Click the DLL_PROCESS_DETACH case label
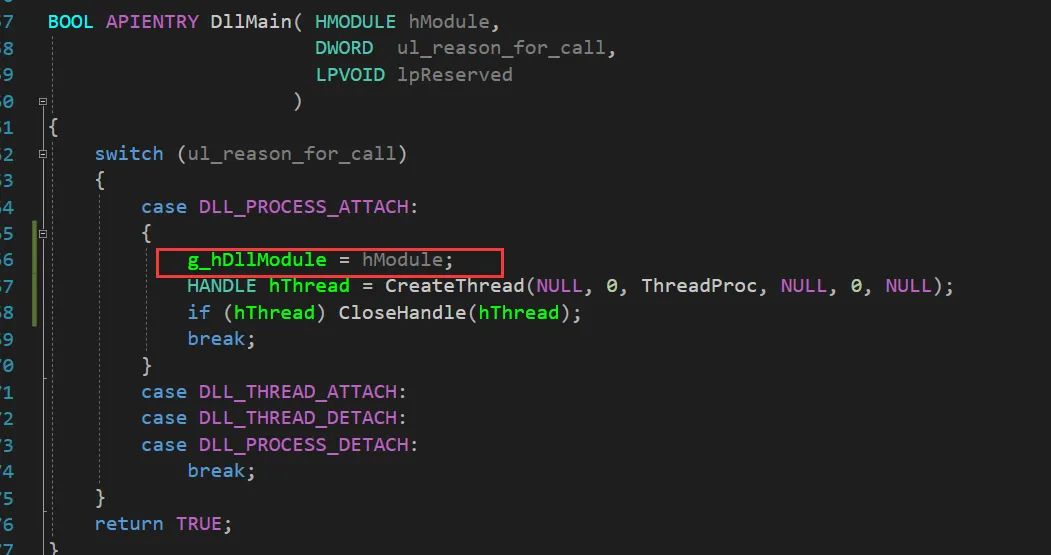The image size is (1051, 555). (304, 445)
